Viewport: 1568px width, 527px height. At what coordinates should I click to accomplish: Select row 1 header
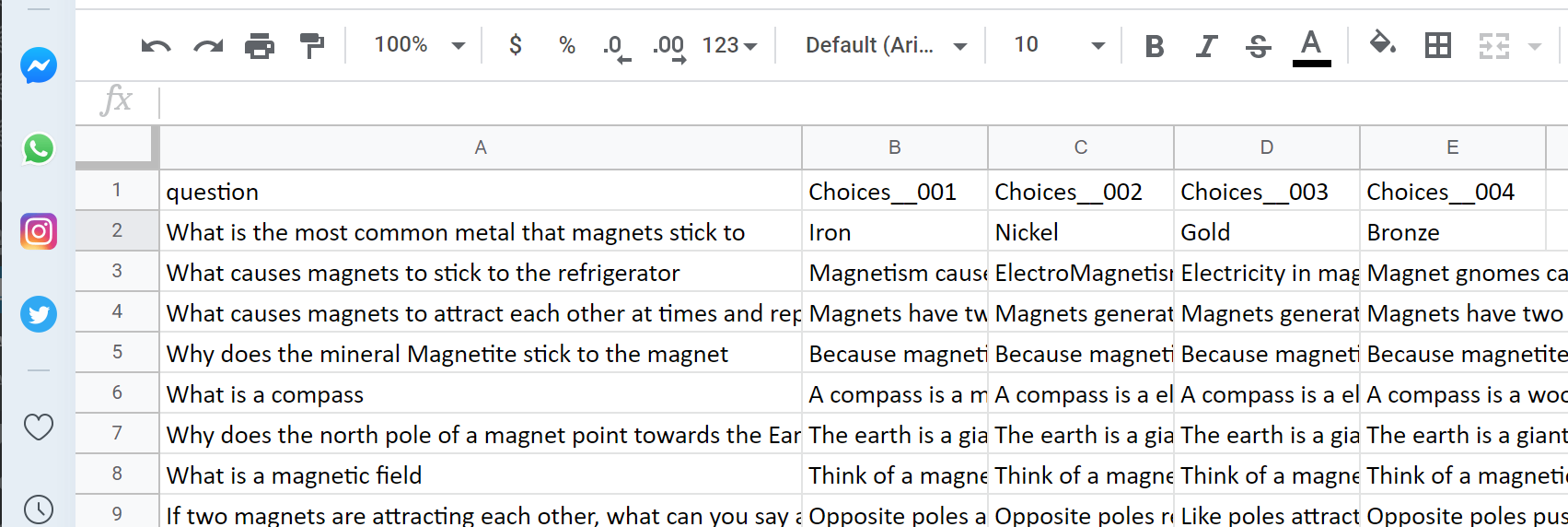pyautogui.click(x=117, y=190)
